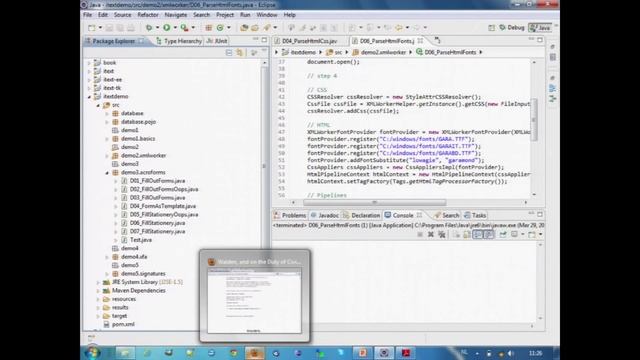Click the green Run toolbar button
The height and width of the screenshot is (360, 640).
point(167,28)
